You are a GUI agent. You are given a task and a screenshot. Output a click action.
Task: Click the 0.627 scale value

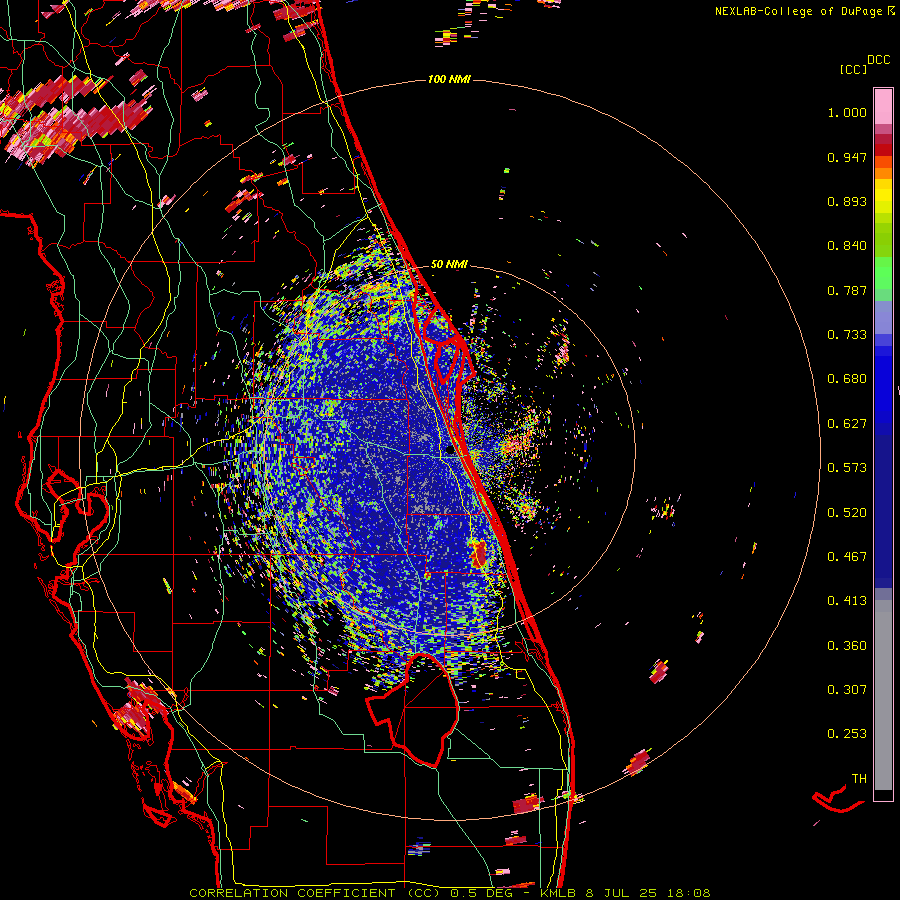[x=847, y=424]
